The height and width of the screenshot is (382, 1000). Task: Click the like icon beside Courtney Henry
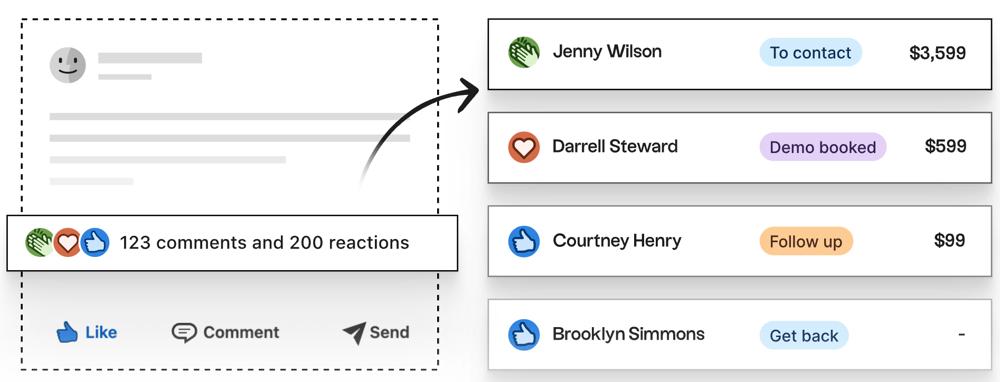524,242
